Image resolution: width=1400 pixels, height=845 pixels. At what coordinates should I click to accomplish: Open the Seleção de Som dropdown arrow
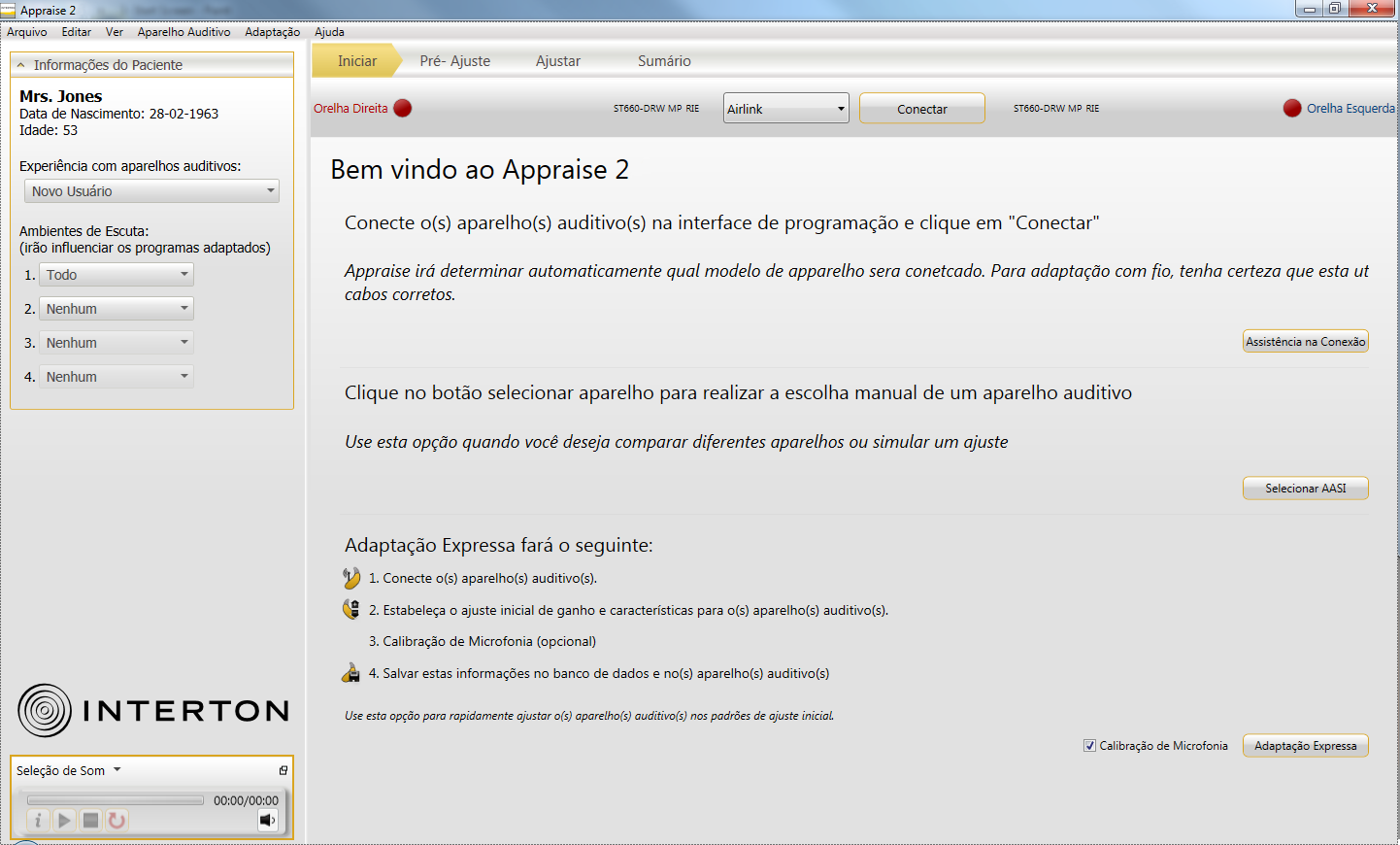coord(117,769)
